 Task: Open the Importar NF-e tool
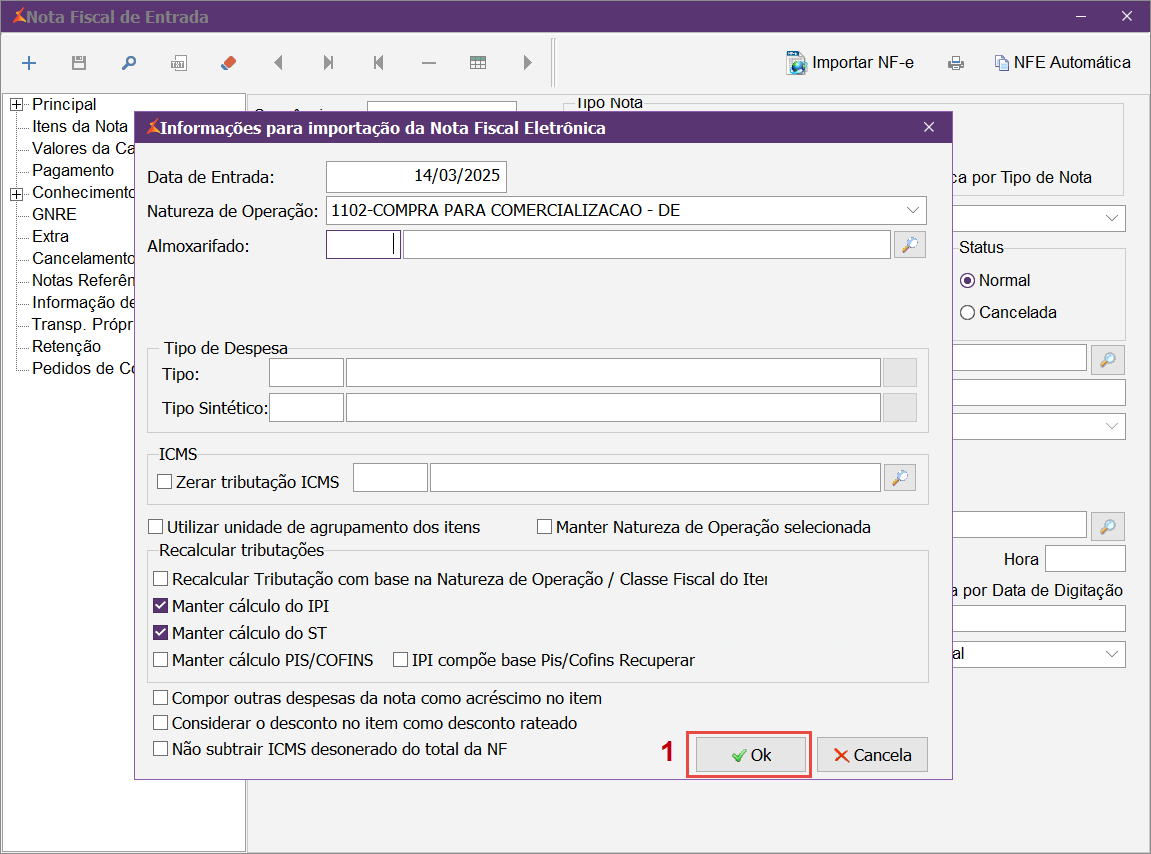click(x=850, y=63)
